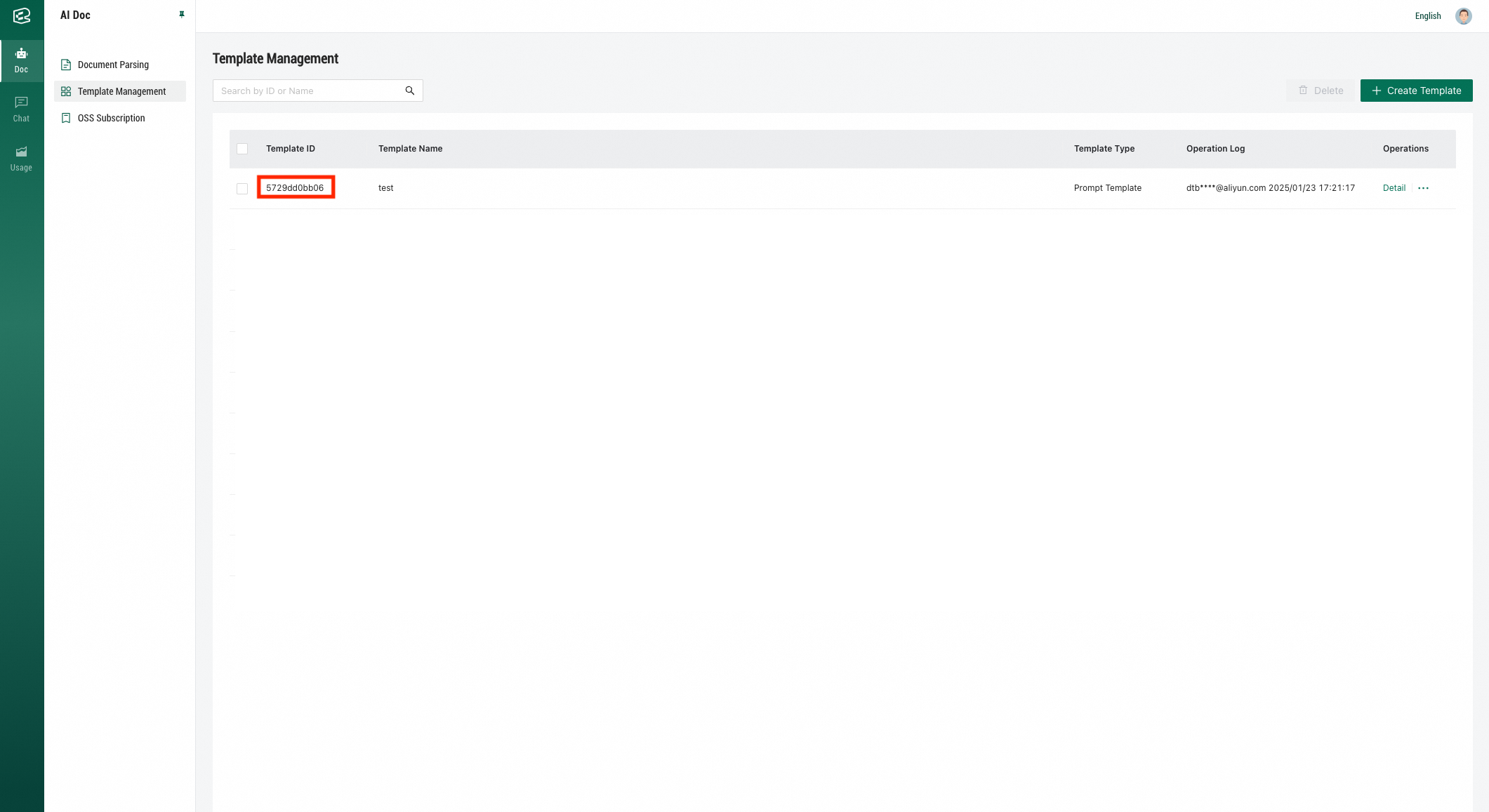Go to OSS Subscription page
Screen dimensions: 1489x812
(x=111, y=118)
